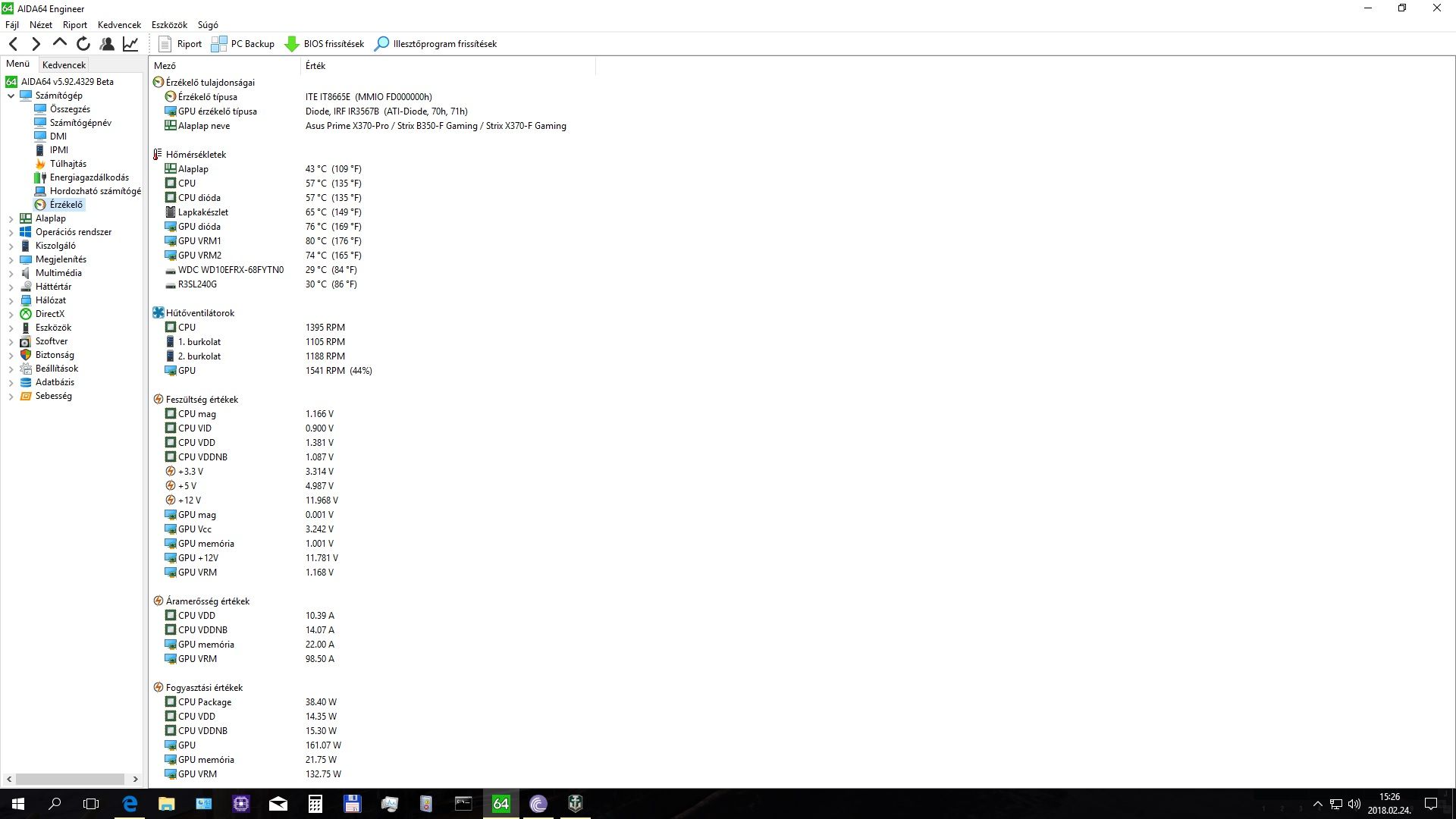Select Hordozható számítógép laptop icon
The height and width of the screenshot is (819, 1456).
pos(40,191)
